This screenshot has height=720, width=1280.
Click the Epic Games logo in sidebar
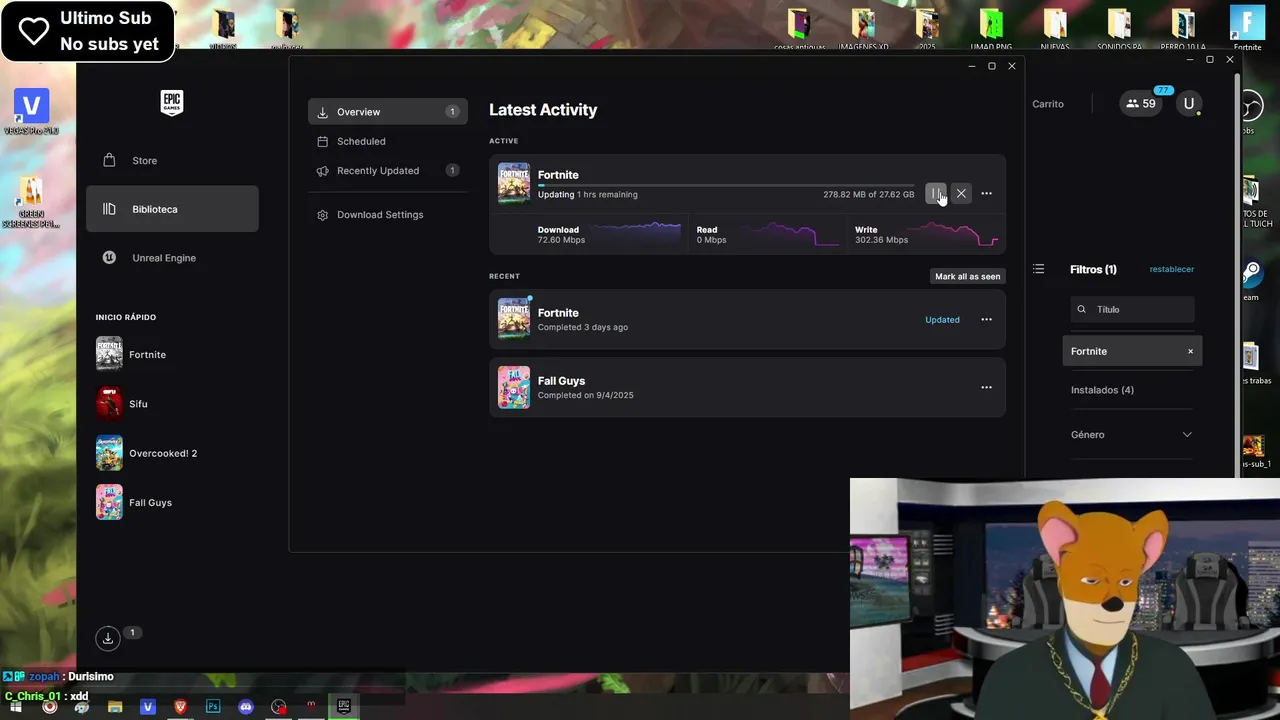[x=172, y=103]
